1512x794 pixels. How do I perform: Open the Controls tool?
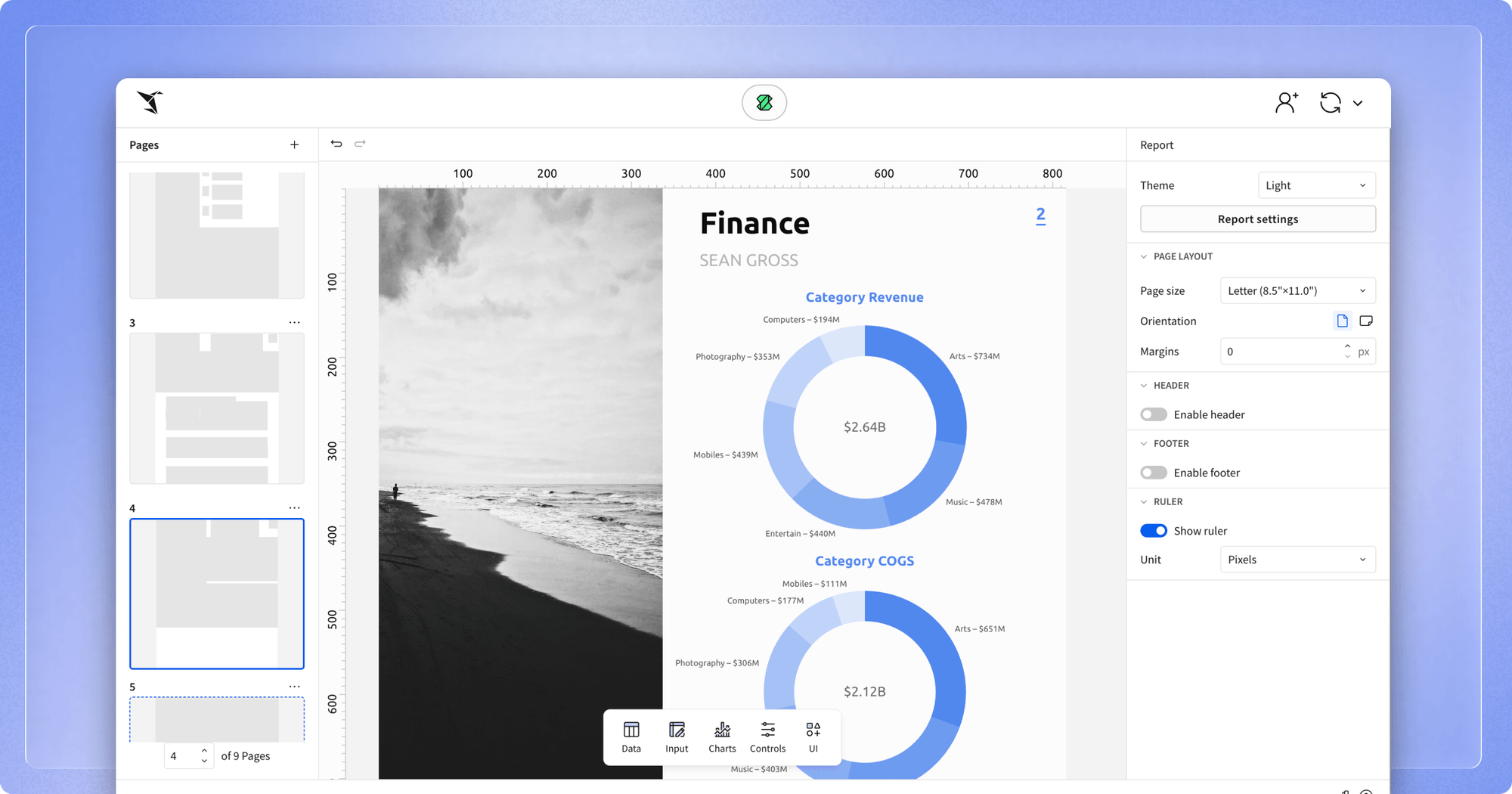point(767,737)
